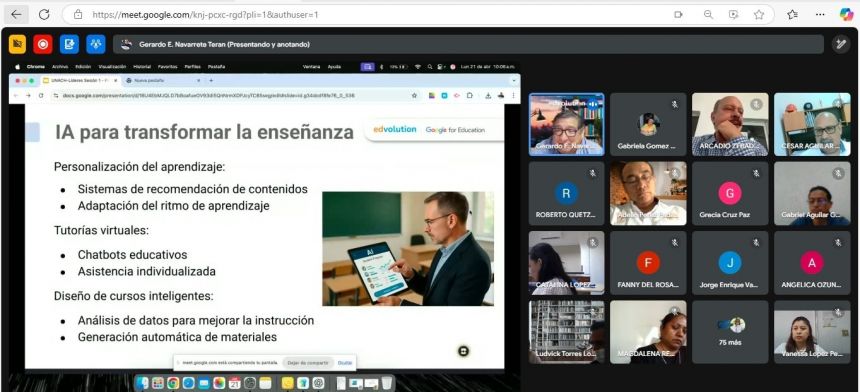860x392 pixels.
Task: Add this page to favorites star
Action: click(x=759, y=15)
